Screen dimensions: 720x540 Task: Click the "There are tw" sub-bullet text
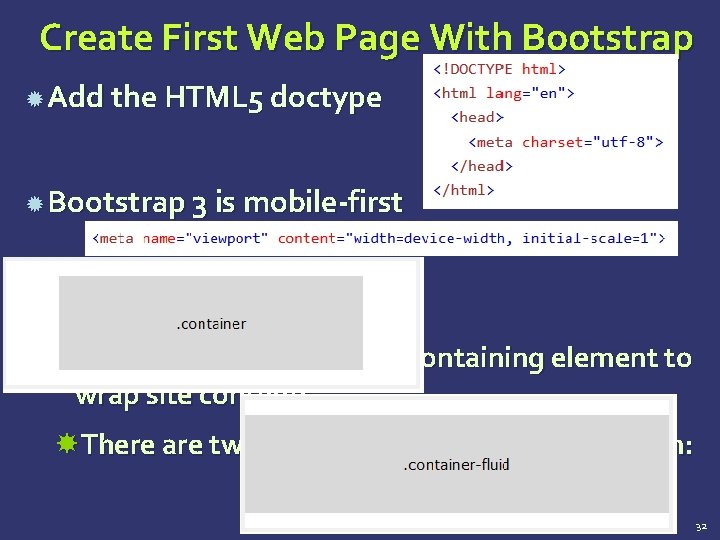(161, 444)
